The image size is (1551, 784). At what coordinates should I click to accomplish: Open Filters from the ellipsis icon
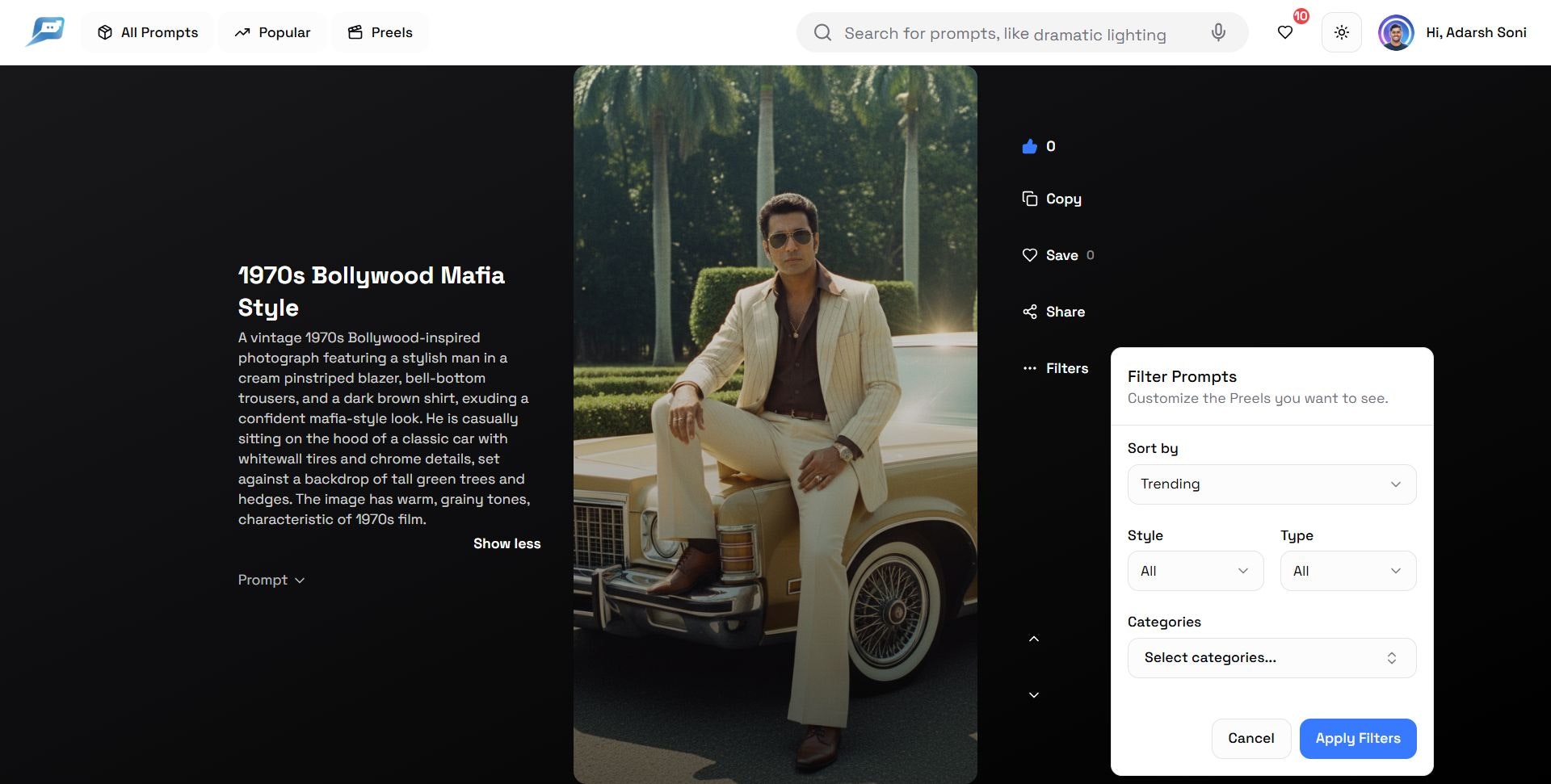click(1029, 368)
